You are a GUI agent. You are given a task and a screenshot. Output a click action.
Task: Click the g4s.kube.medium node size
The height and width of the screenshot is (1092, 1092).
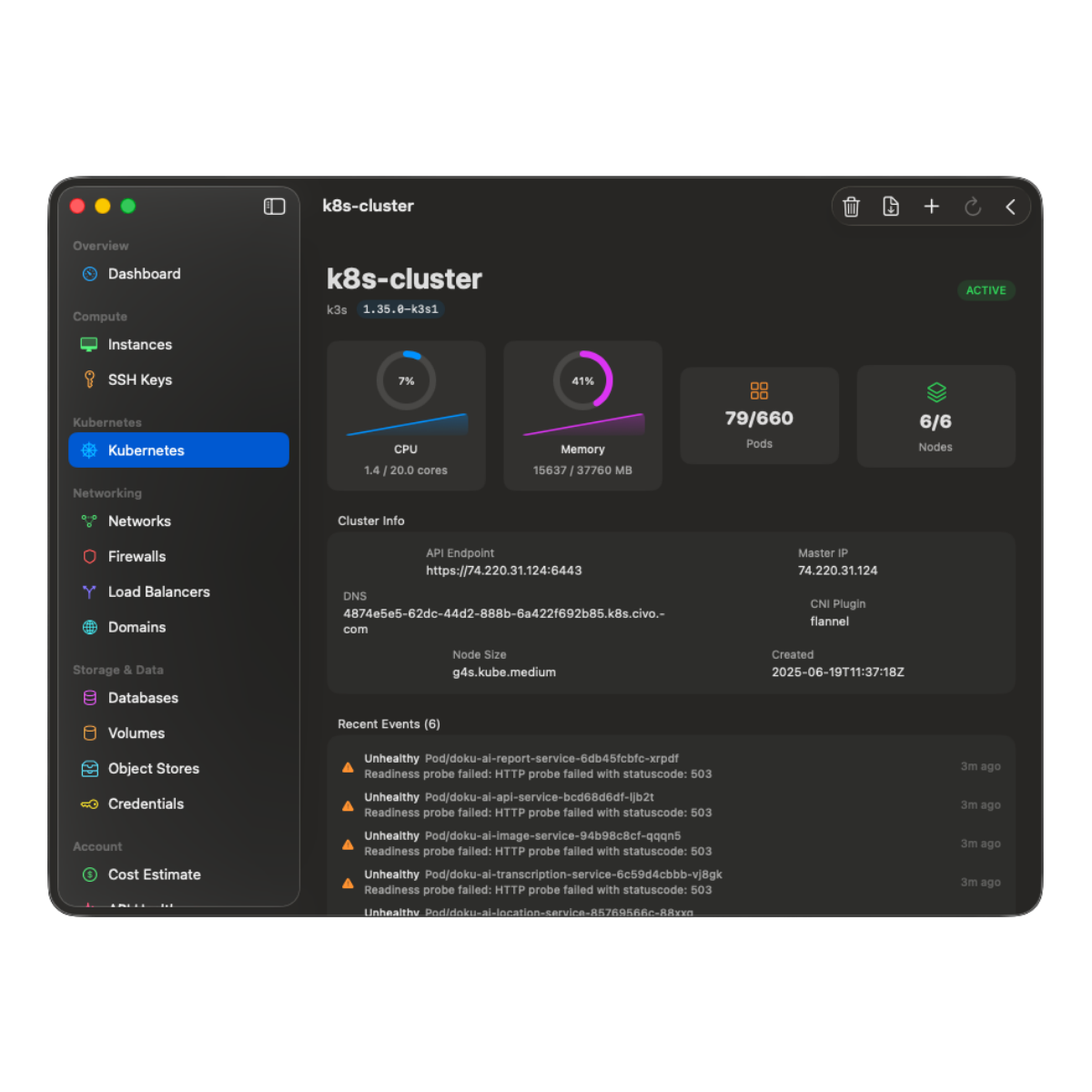(504, 672)
